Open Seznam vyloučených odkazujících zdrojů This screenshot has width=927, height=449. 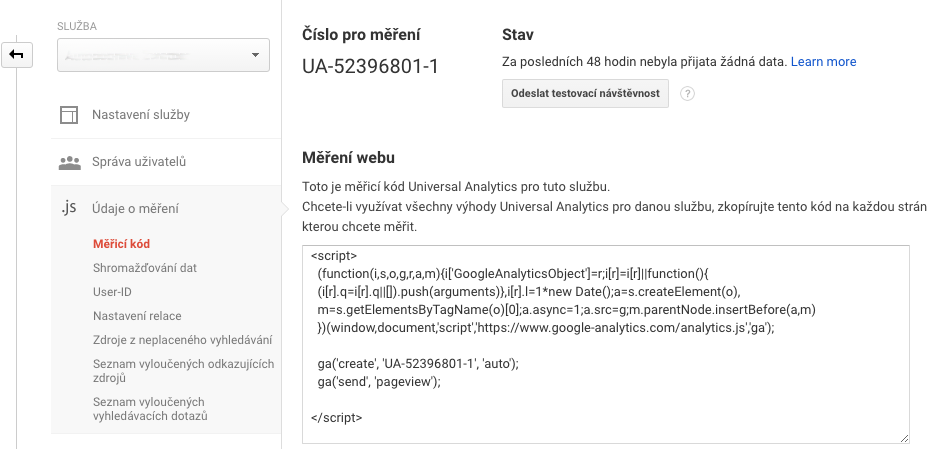click(x=183, y=371)
